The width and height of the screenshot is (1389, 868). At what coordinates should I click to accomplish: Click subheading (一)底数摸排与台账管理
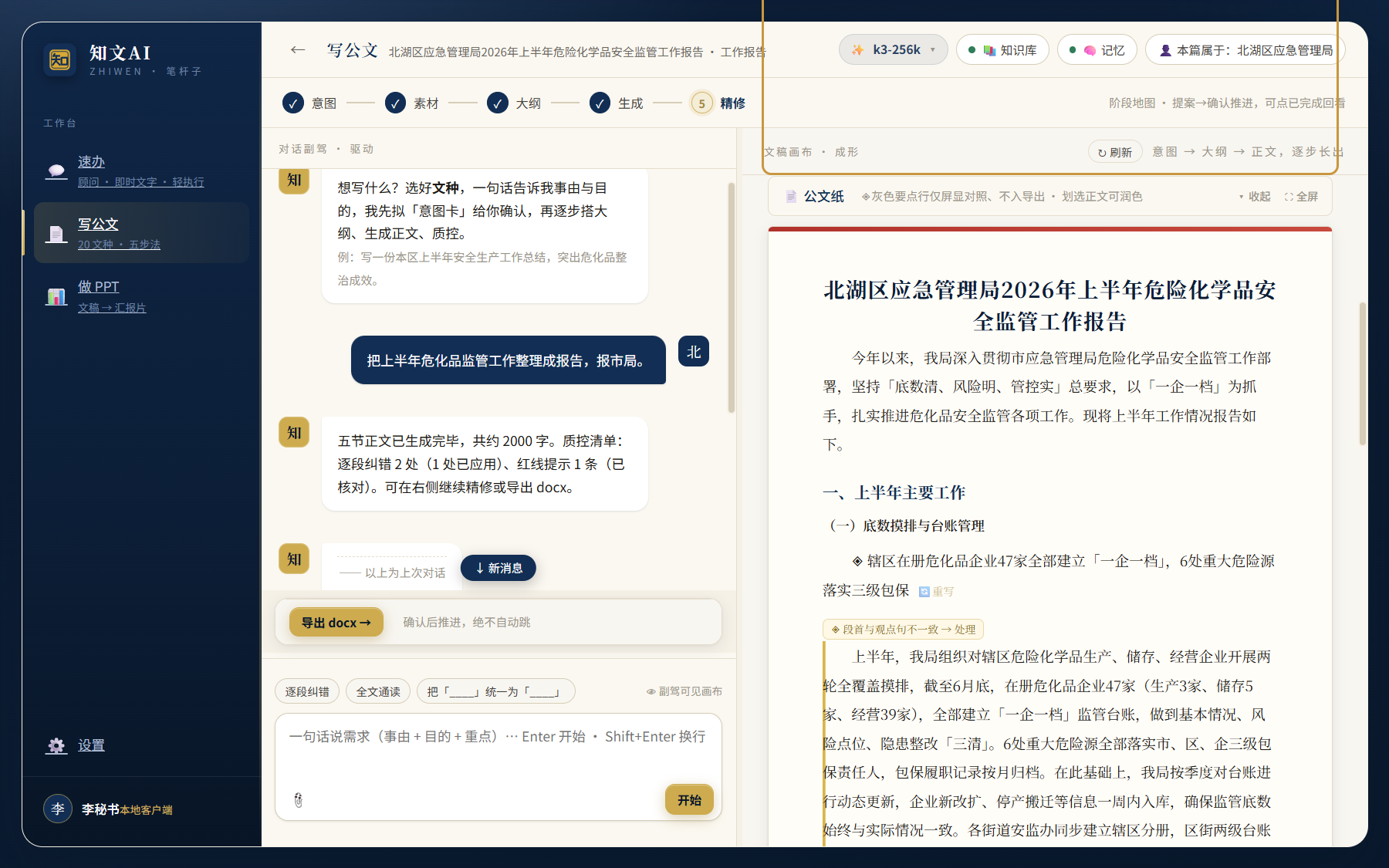(x=904, y=525)
